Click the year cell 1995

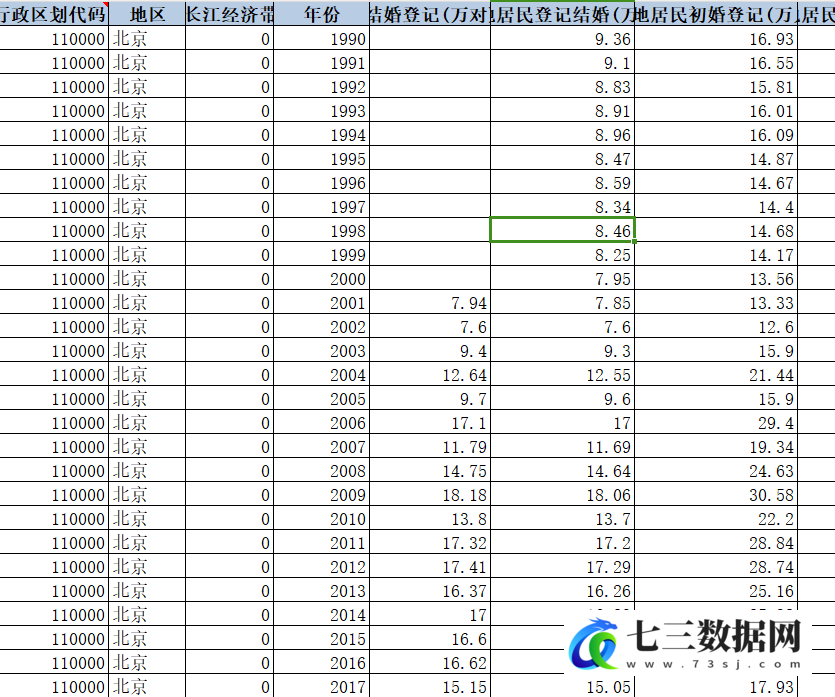[x=322, y=158]
